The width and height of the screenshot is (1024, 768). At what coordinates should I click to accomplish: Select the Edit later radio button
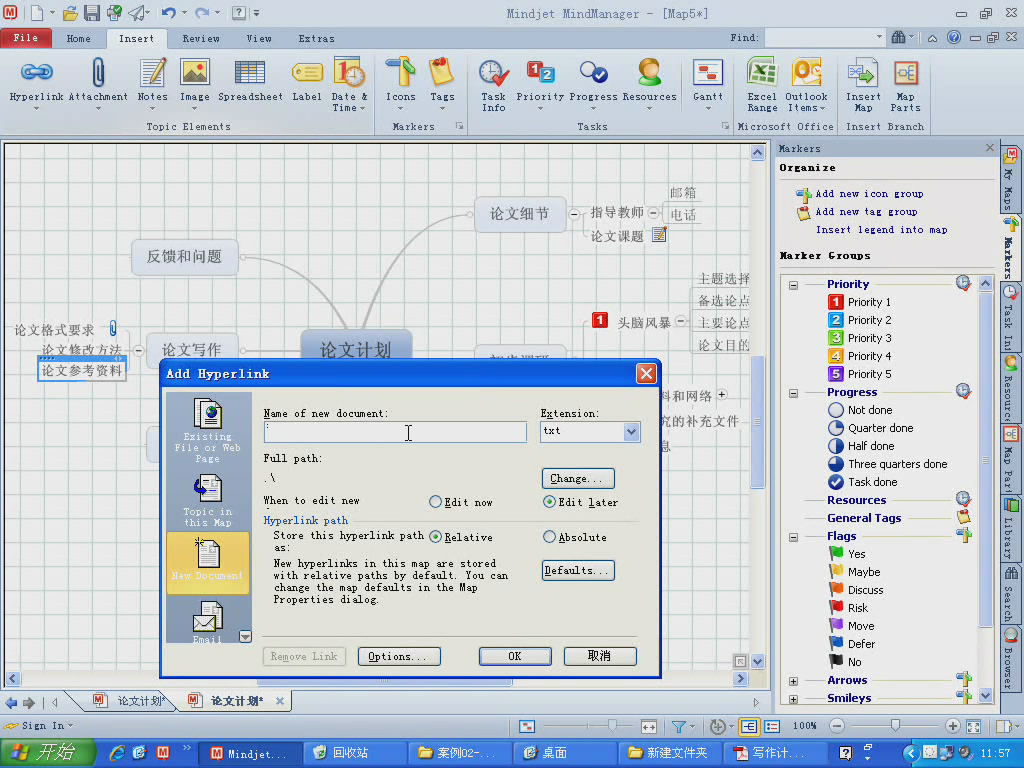click(x=549, y=502)
